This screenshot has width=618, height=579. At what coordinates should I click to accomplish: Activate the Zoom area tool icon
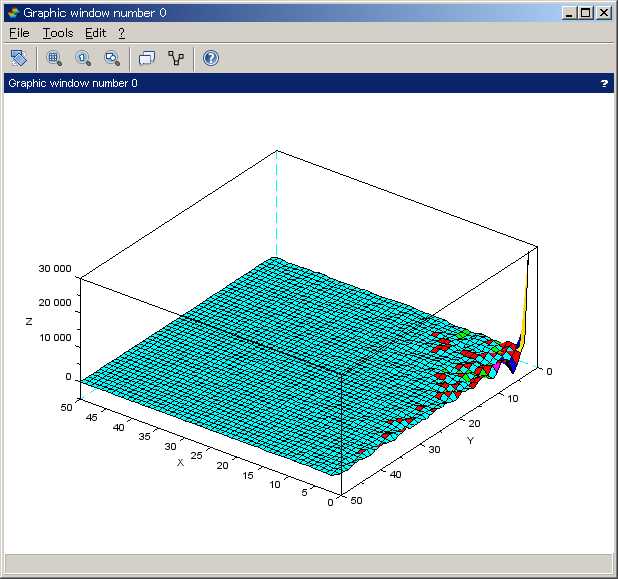coord(54,58)
